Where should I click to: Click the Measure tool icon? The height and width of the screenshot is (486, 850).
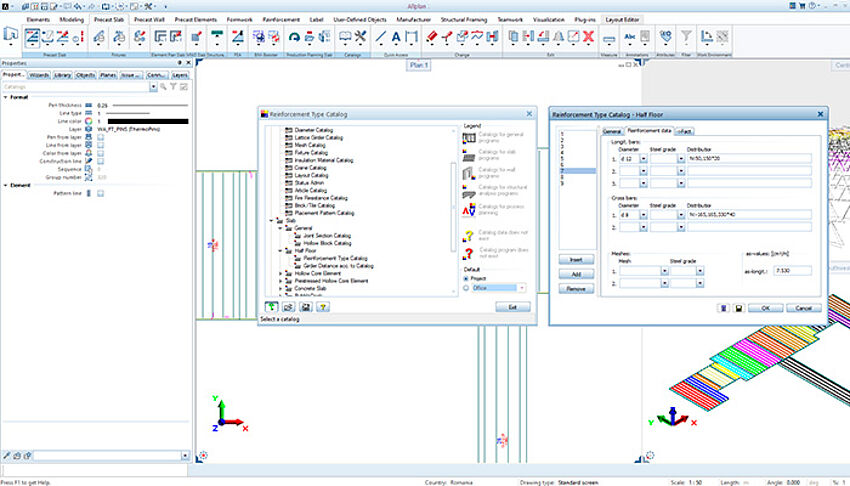point(609,38)
